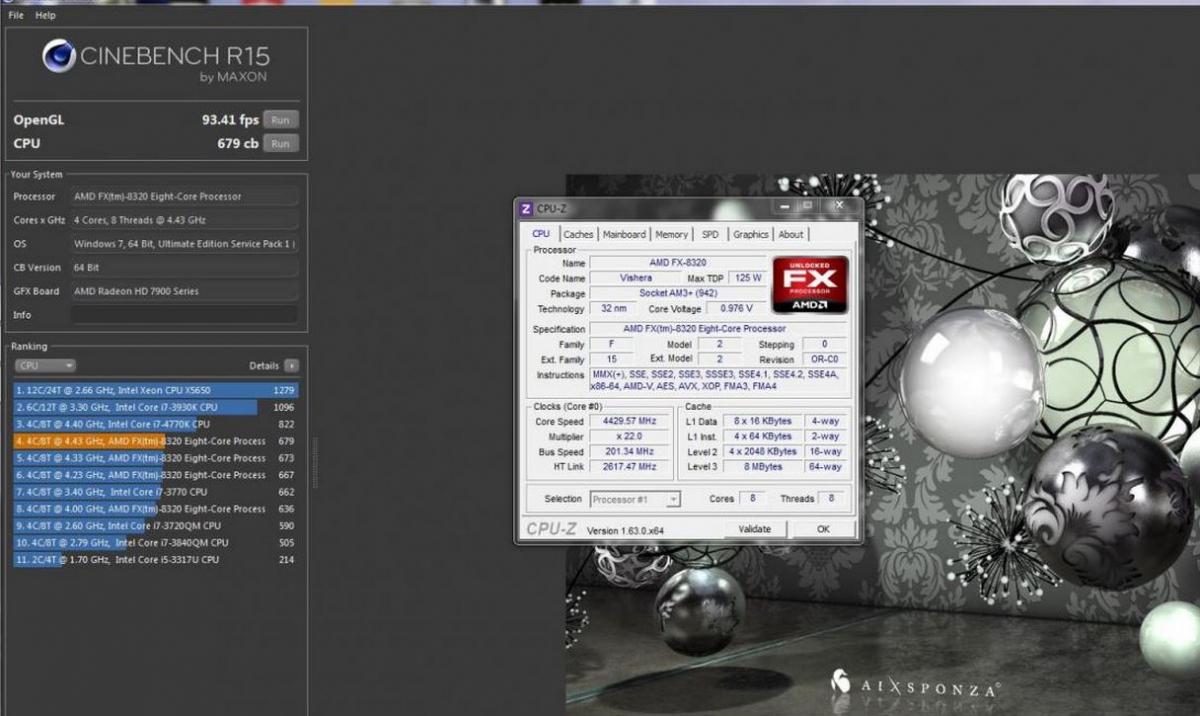Click the Threads count field in CPU-Z

[x=832, y=499]
